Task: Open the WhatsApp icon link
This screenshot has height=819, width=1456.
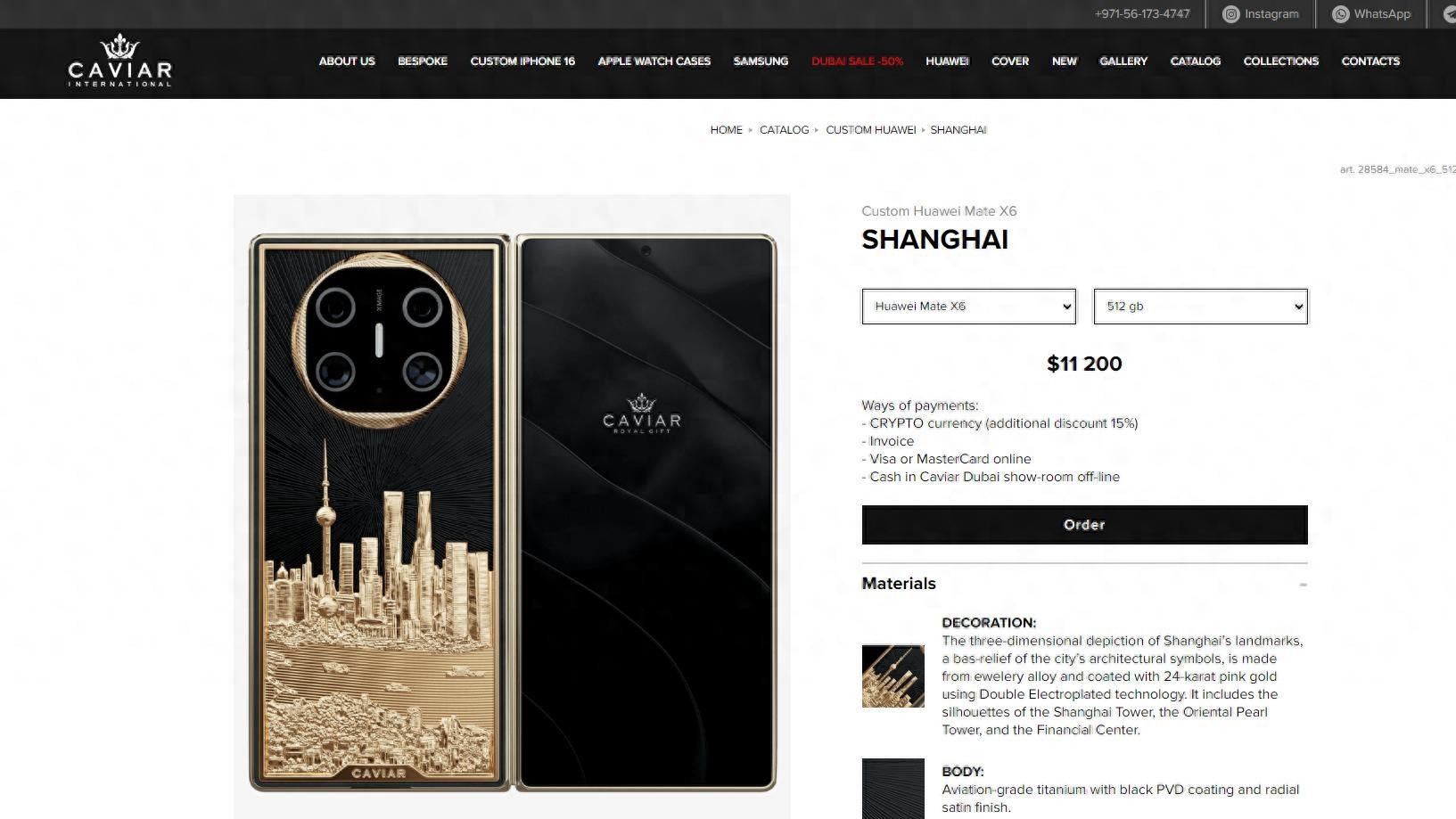Action: [x=1340, y=14]
